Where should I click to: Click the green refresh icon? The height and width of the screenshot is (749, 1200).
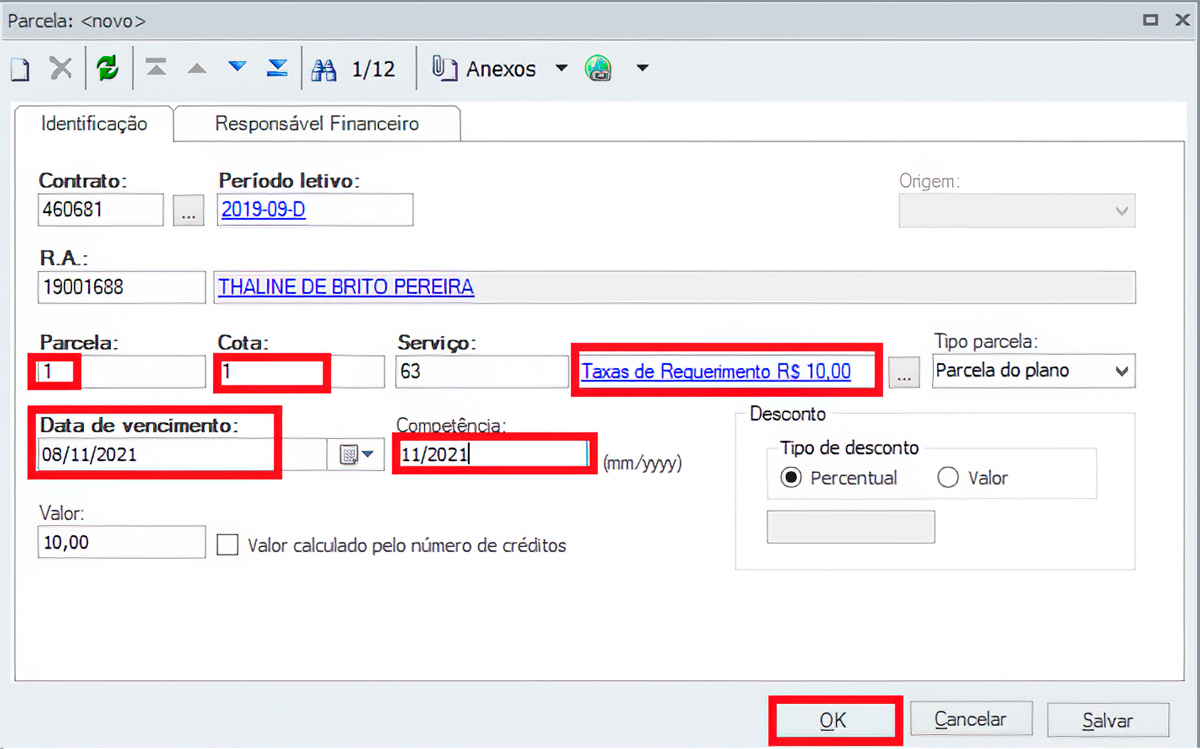coord(107,69)
